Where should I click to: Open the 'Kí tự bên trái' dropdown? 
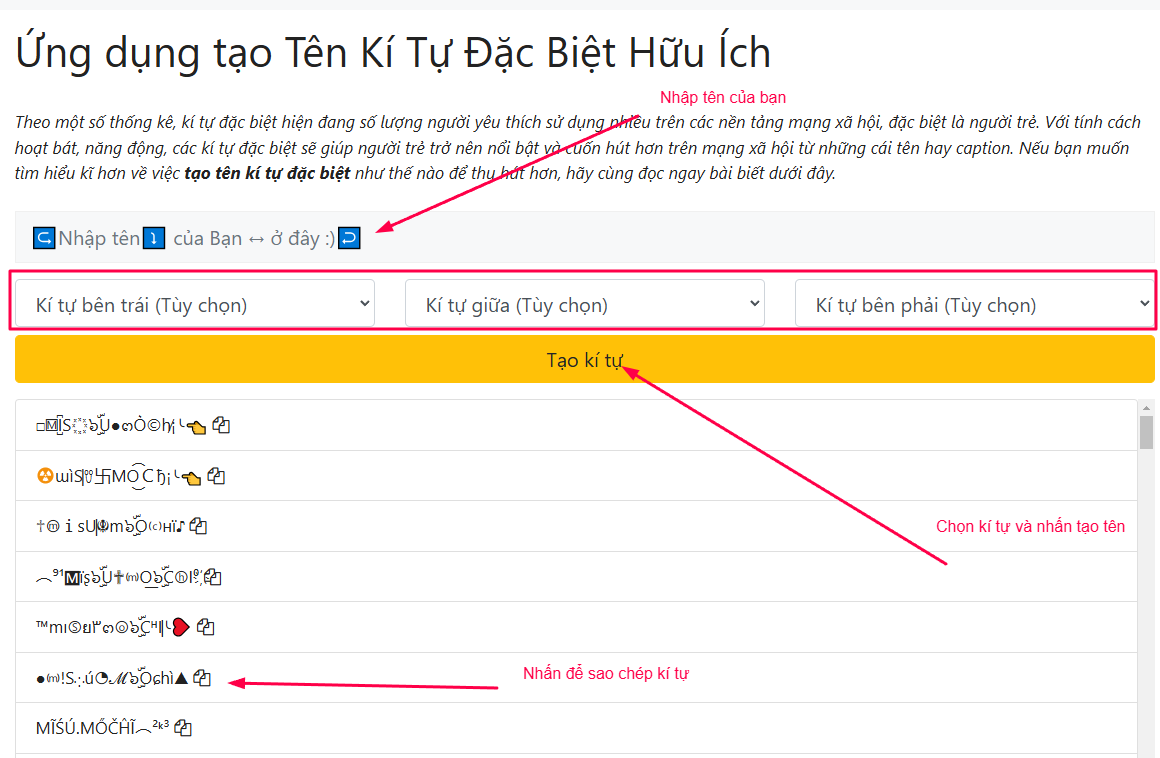point(195,305)
